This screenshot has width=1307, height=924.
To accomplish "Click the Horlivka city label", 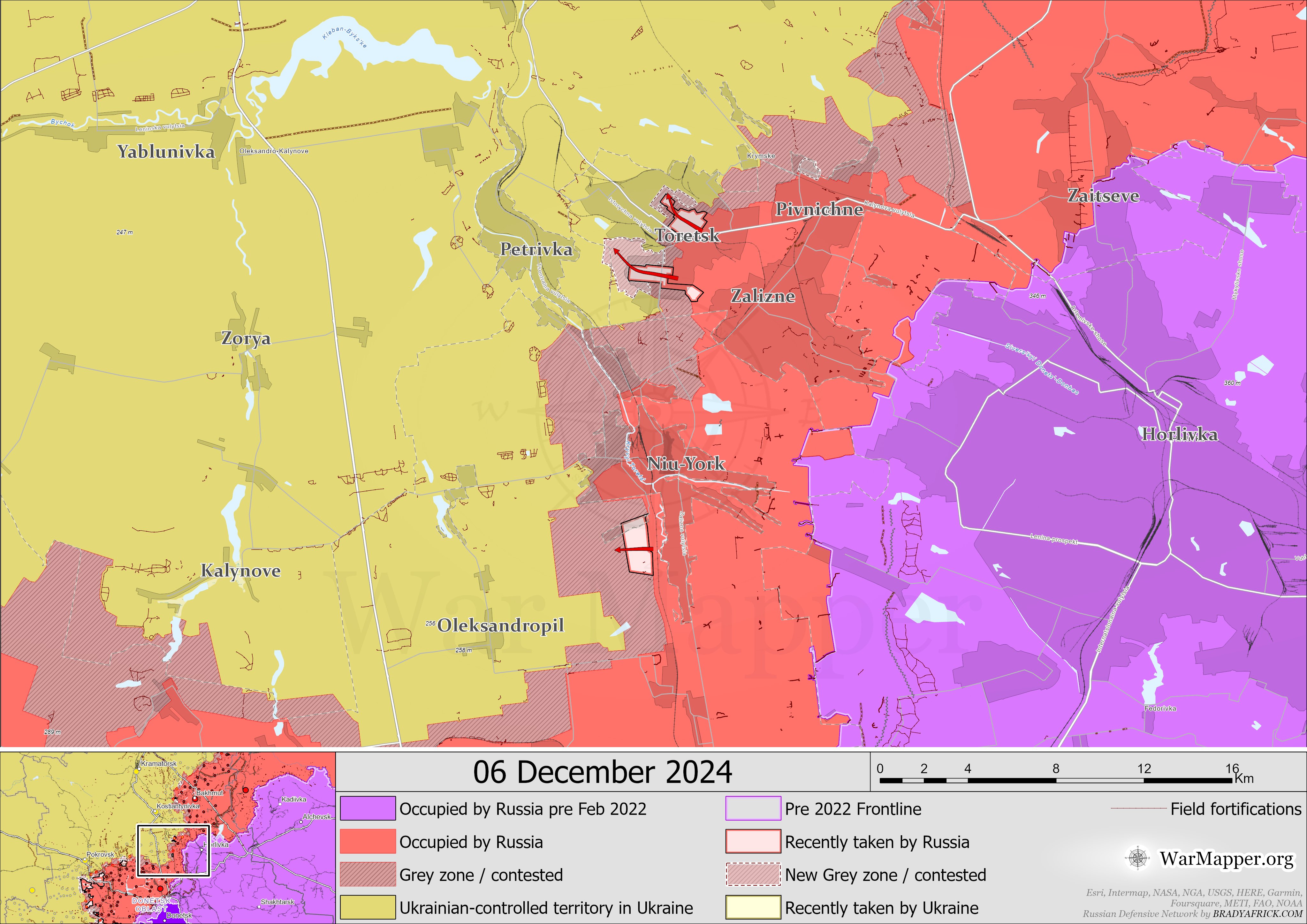I will click(x=1180, y=435).
